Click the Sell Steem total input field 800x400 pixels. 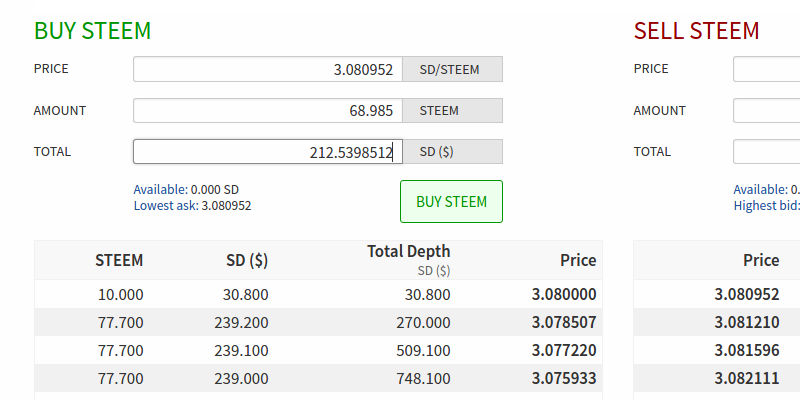coord(766,152)
